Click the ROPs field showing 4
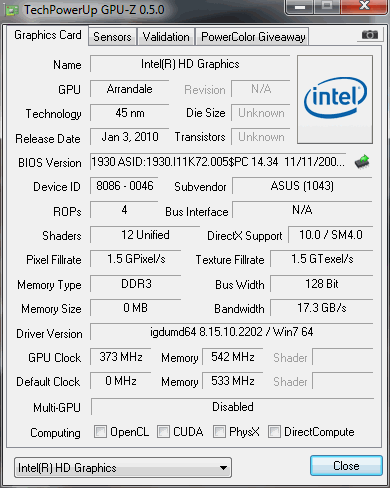 point(124,210)
